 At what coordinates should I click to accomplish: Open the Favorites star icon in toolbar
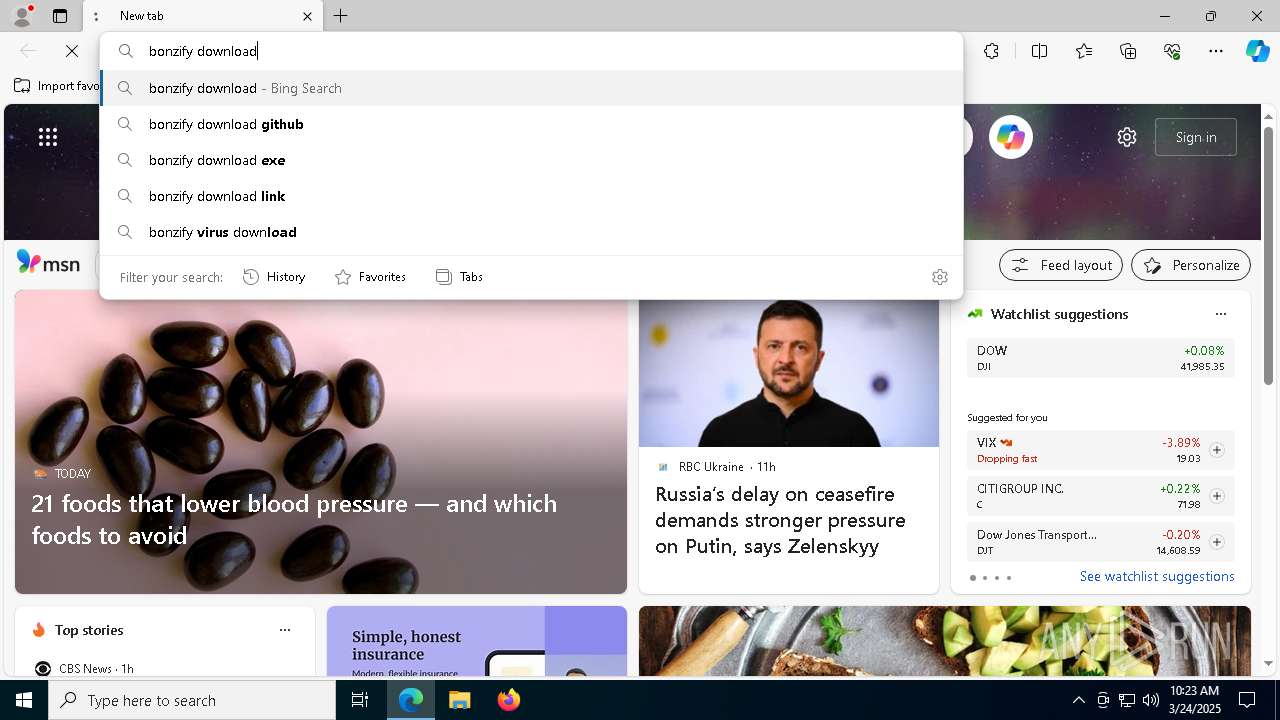click(x=1084, y=51)
